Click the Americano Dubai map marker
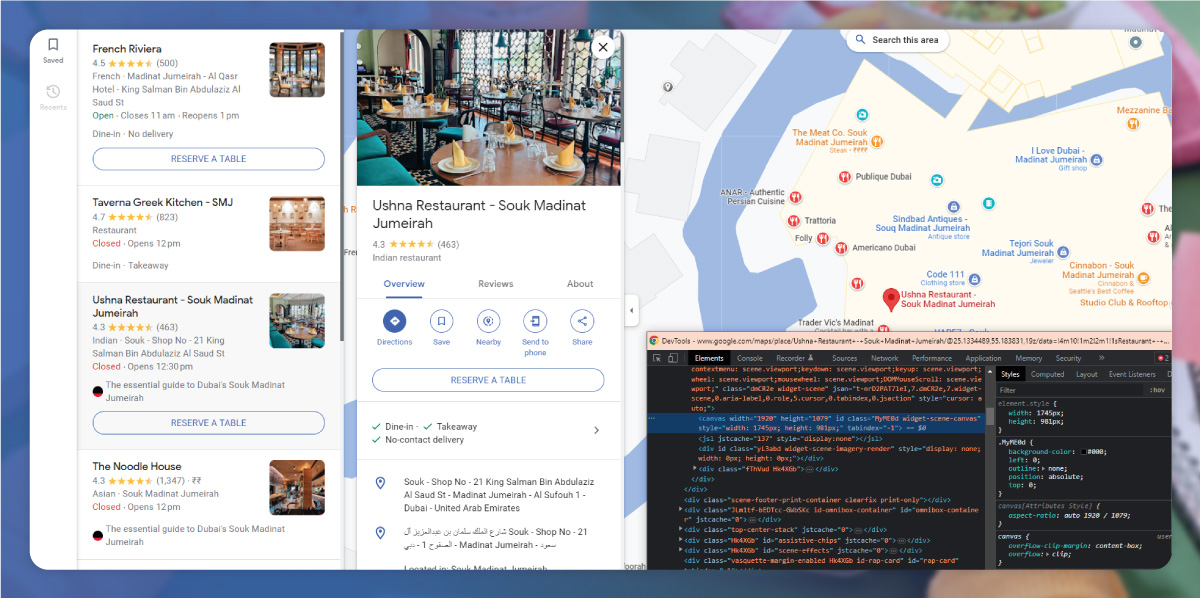Viewport: 1200px width, 598px height. pyautogui.click(x=841, y=248)
